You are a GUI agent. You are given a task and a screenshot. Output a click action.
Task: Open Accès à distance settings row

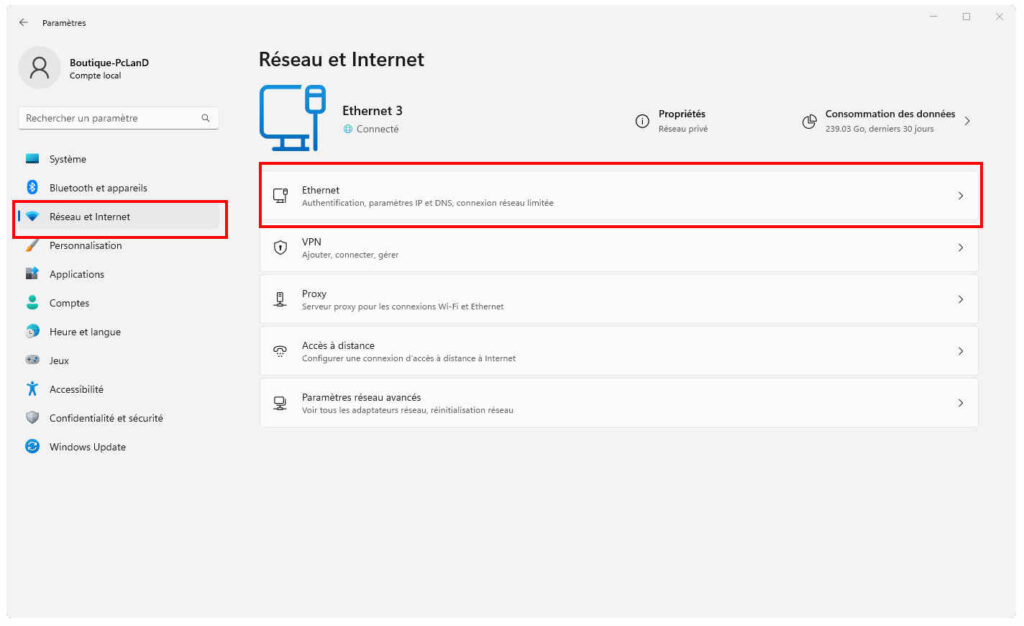[x=619, y=351]
